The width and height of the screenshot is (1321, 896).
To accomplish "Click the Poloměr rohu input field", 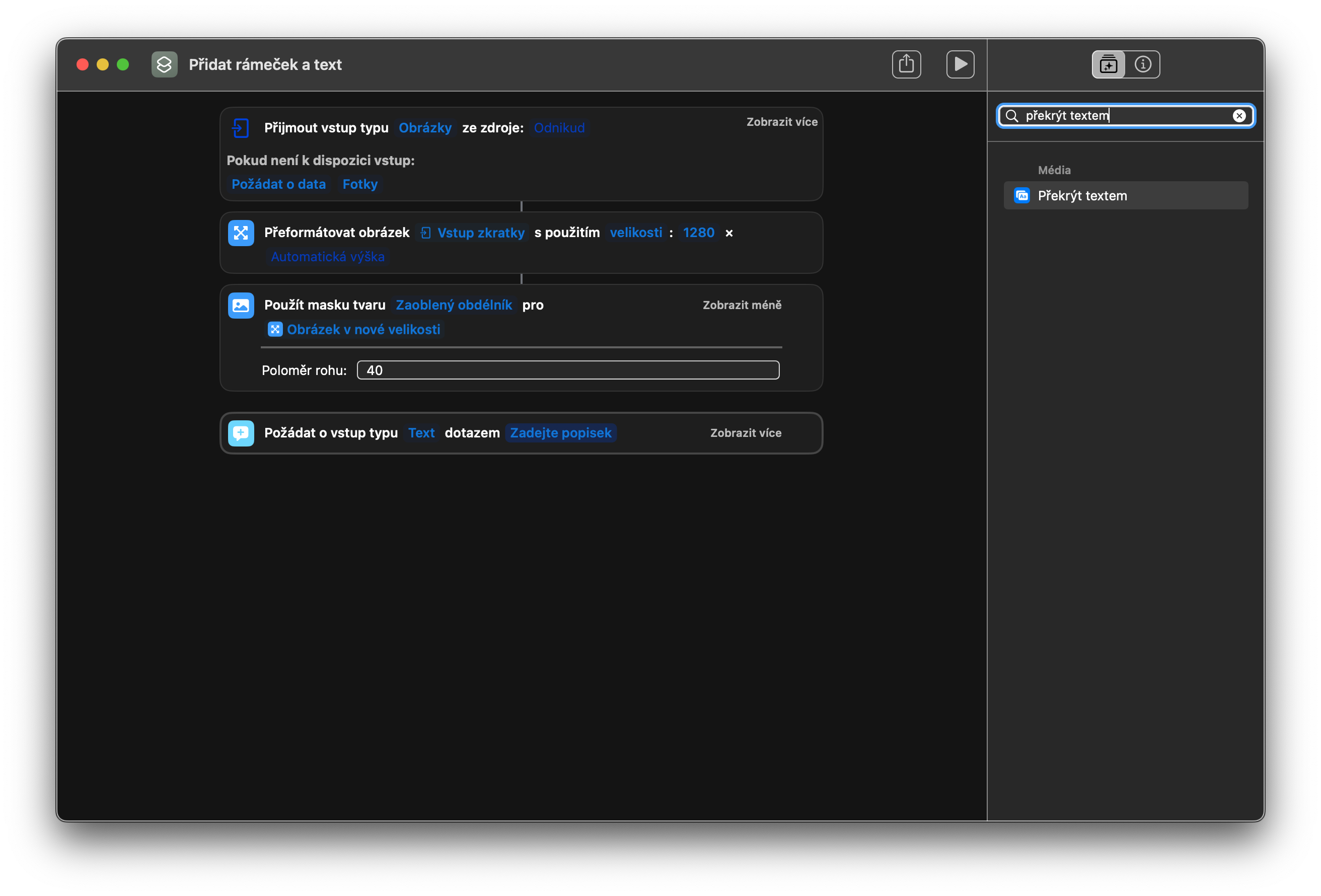I will click(568, 370).
